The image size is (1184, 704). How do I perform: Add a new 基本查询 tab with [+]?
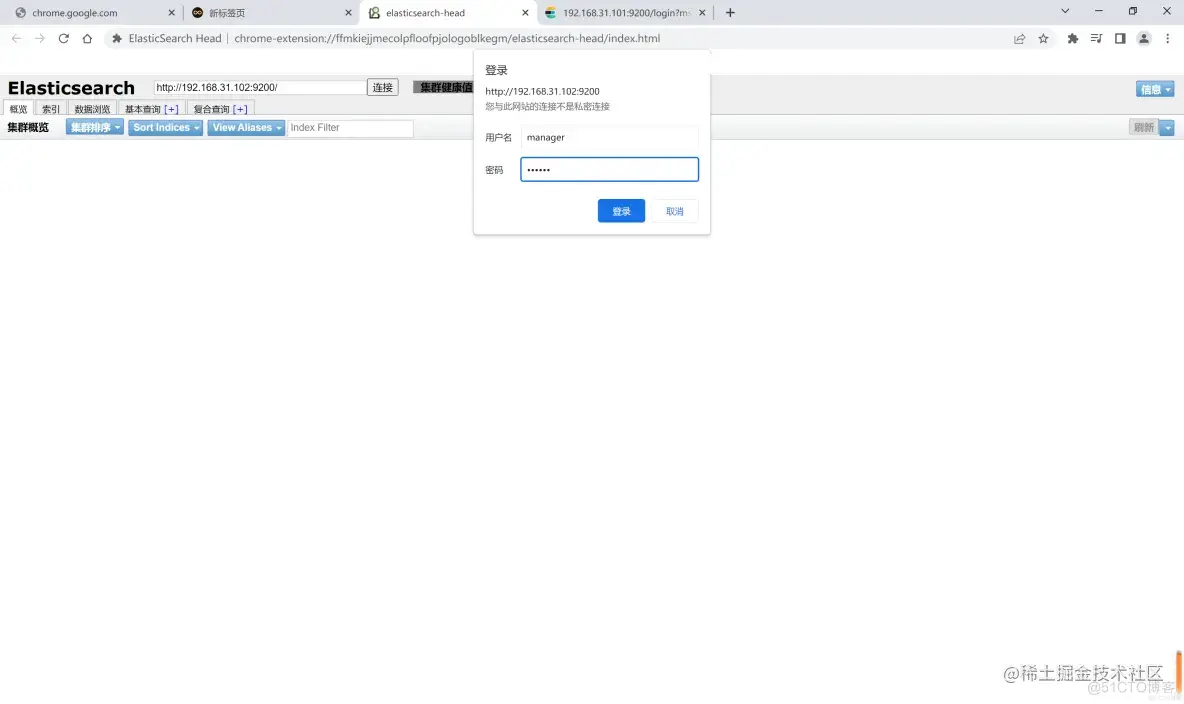point(171,109)
